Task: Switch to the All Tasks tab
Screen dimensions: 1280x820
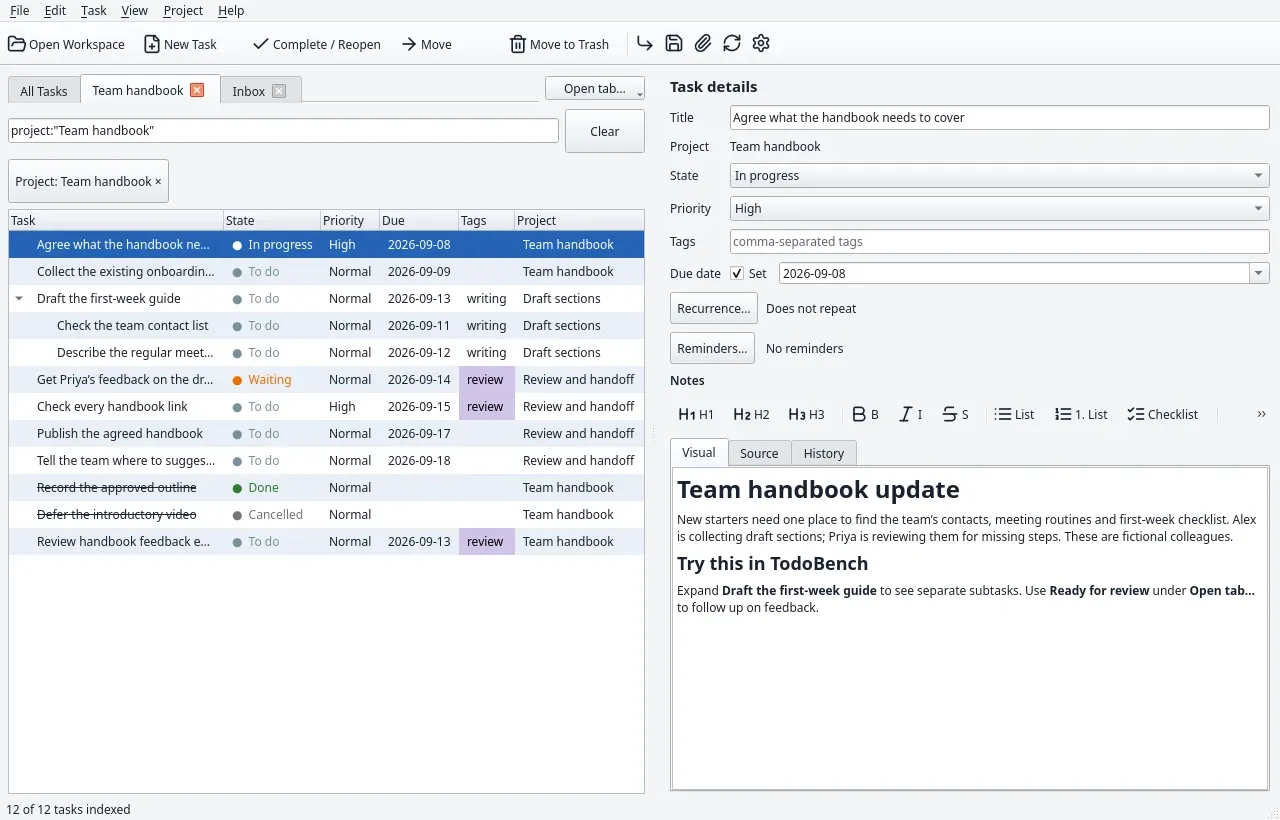Action: pyautogui.click(x=44, y=91)
